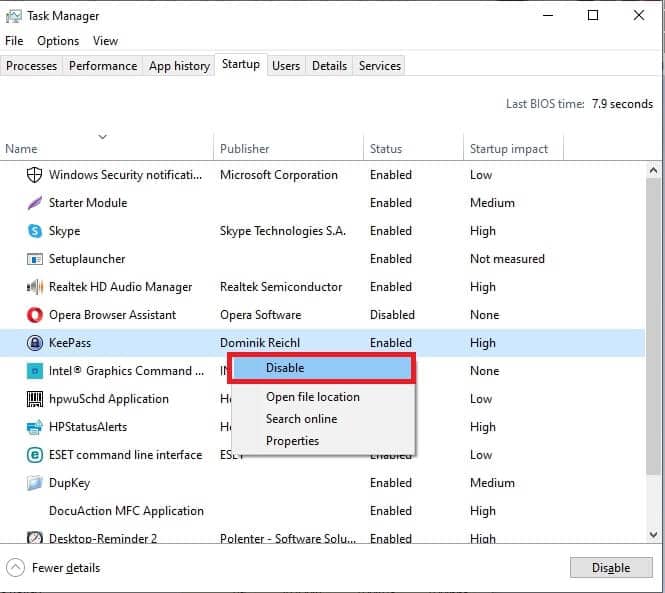Click the DupKey folder icon
Screen dimensions: 665x593
[34, 483]
